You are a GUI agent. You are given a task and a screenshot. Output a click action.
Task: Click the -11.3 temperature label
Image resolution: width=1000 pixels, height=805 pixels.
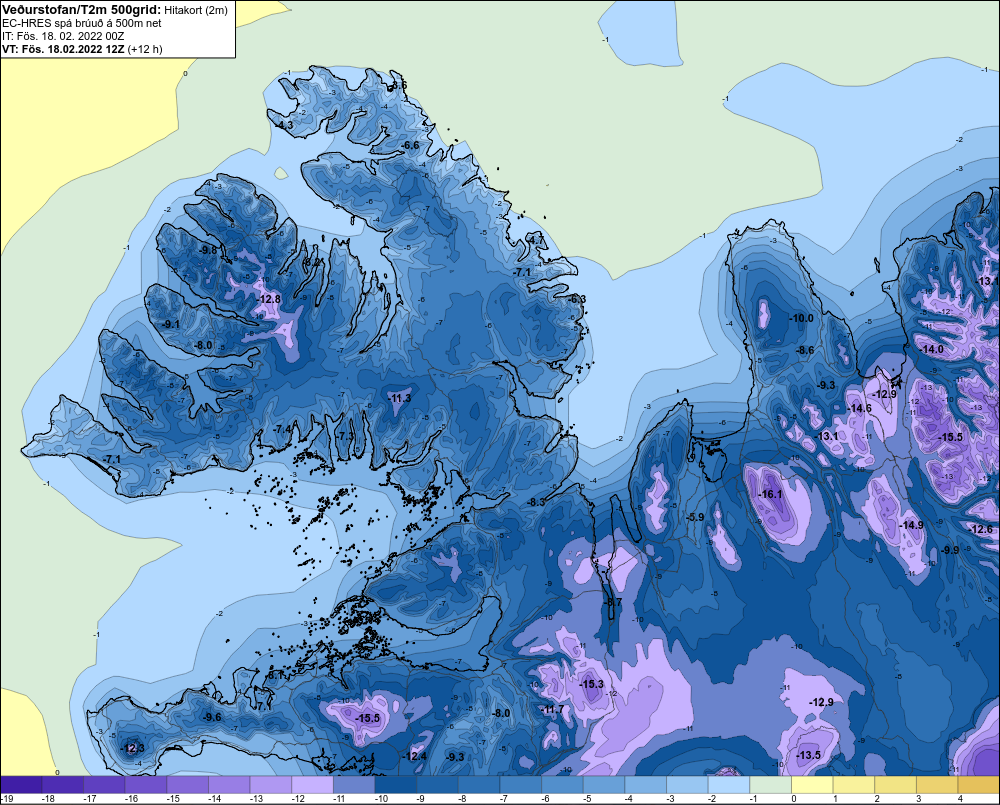pyautogui.click(x=399, y=398)
